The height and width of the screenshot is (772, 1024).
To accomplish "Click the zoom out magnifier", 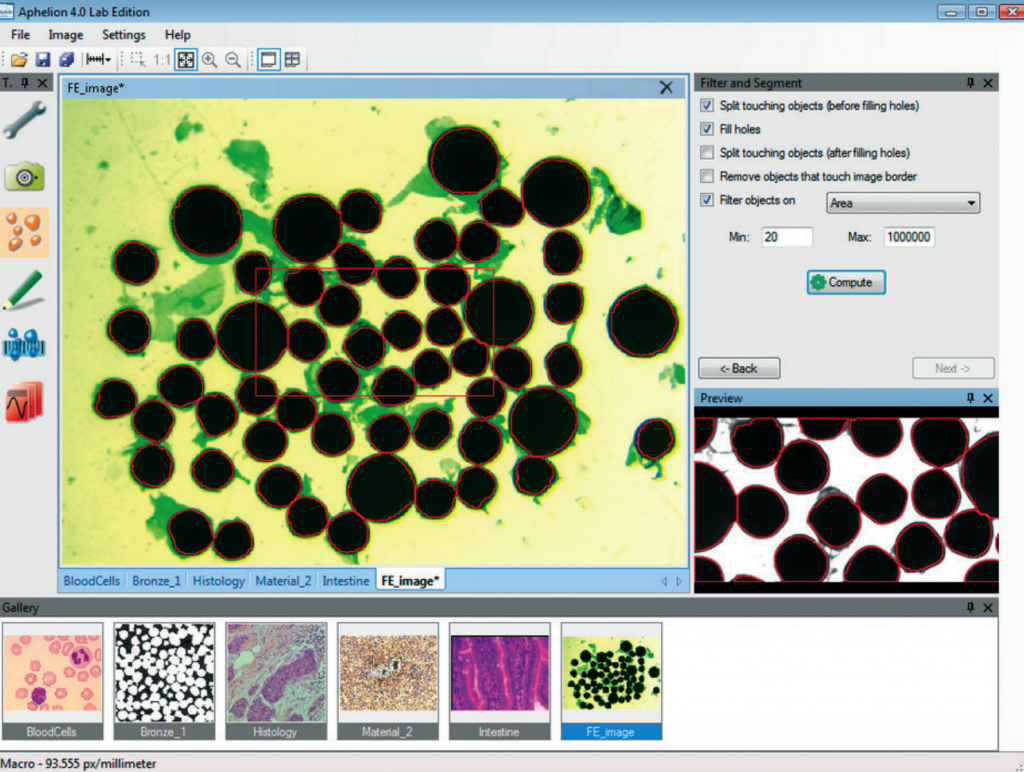I will [x=232, y=60].
